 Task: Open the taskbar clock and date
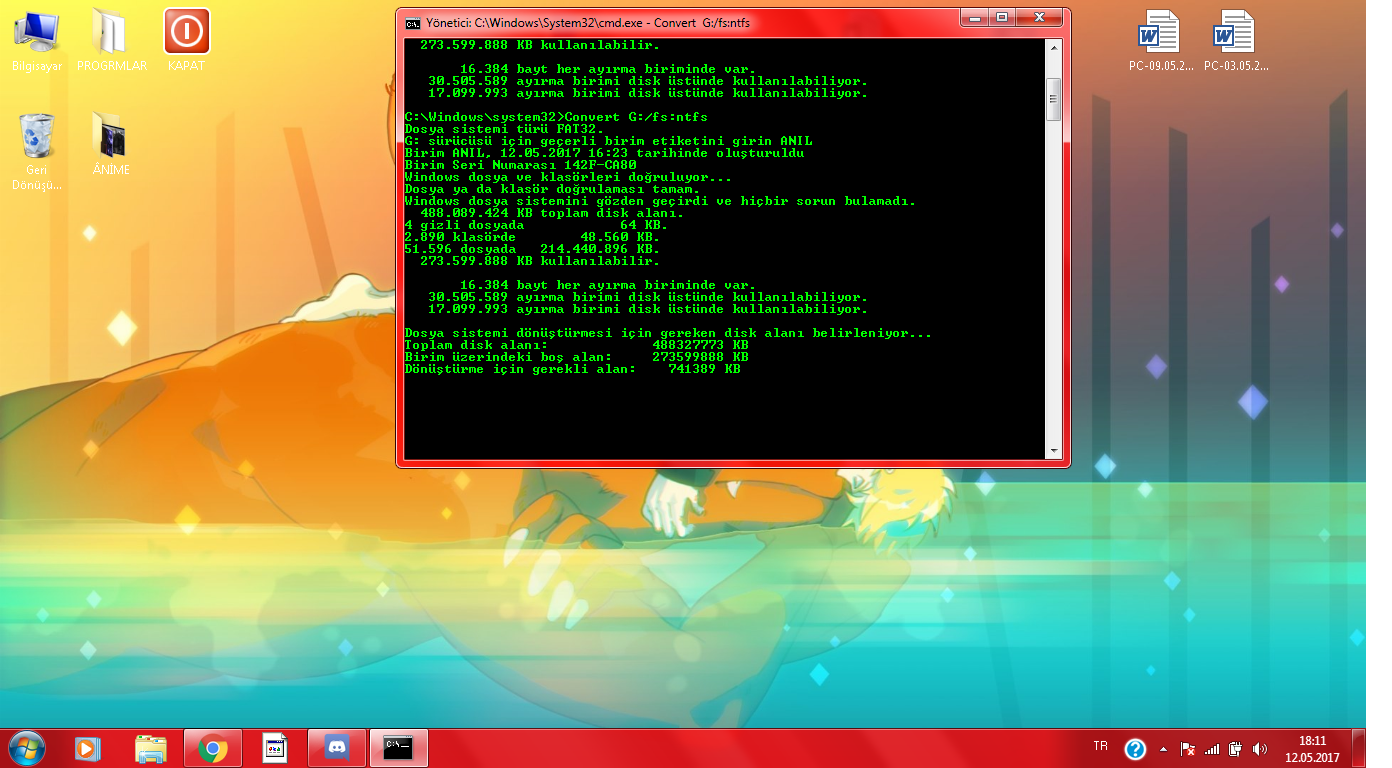coord(1312,748)
